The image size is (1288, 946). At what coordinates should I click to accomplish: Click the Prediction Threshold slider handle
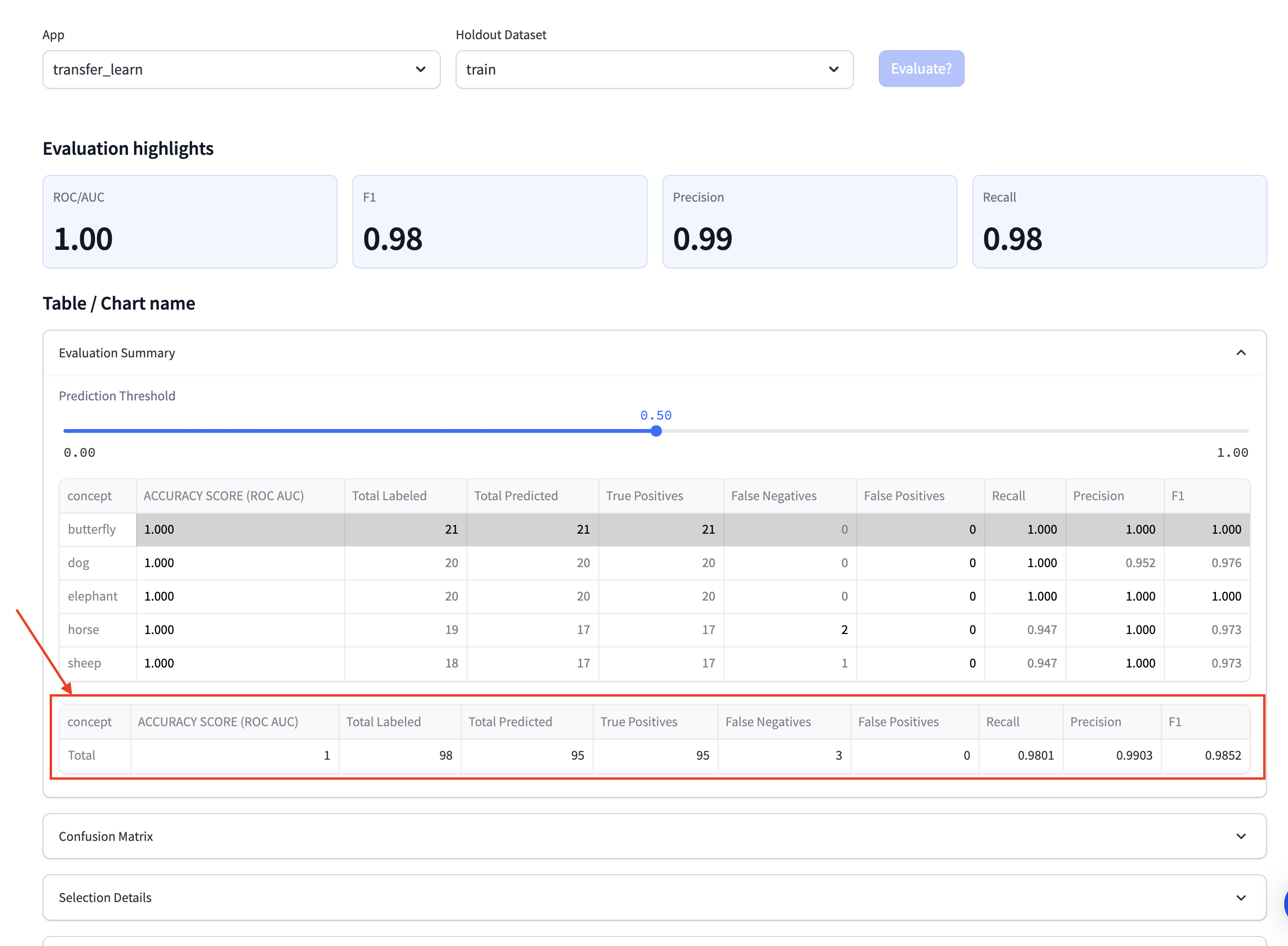coord(656,431)
